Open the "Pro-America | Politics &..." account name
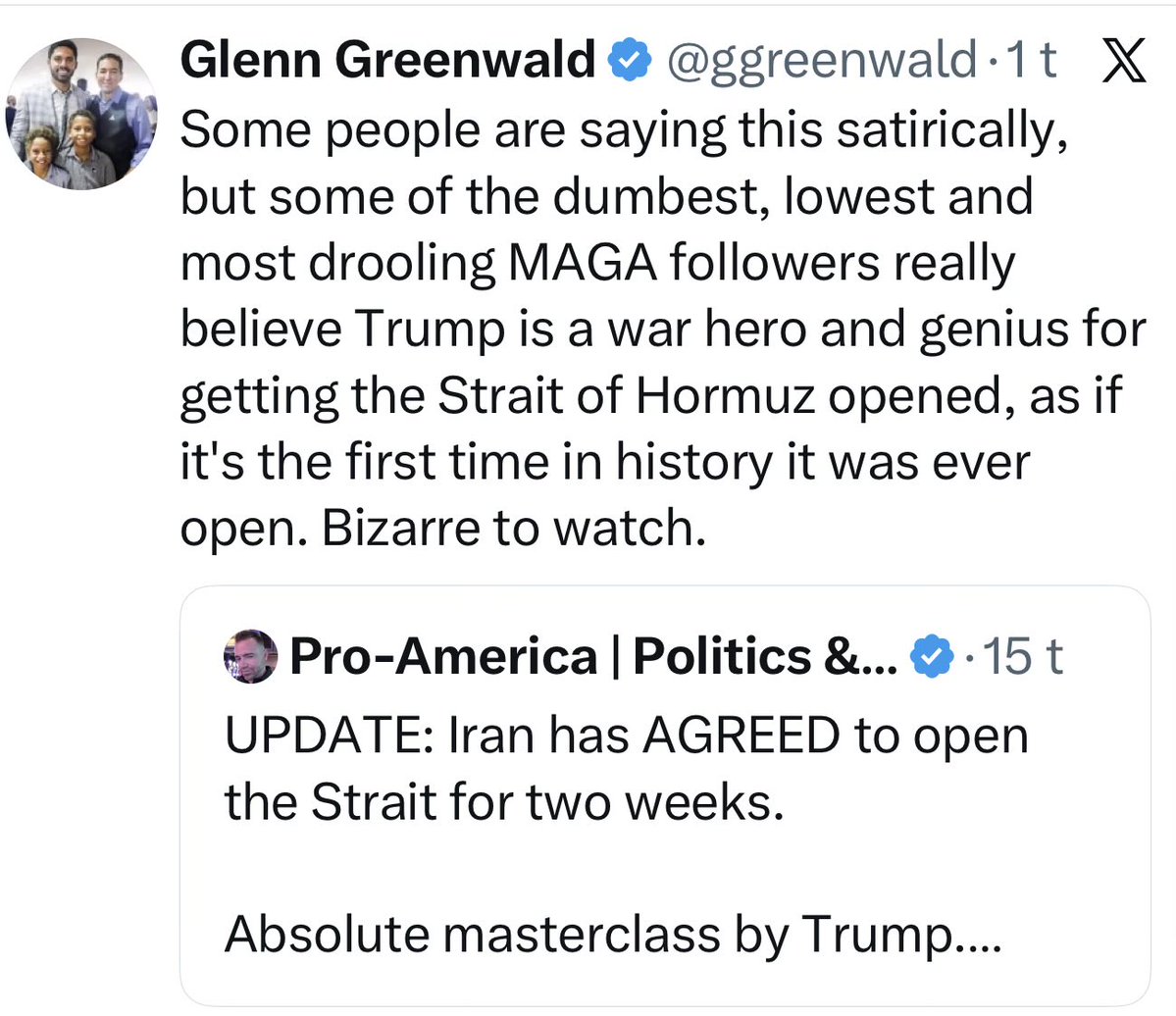Screen dimensions: 1176x1016 tap(593, 656)
